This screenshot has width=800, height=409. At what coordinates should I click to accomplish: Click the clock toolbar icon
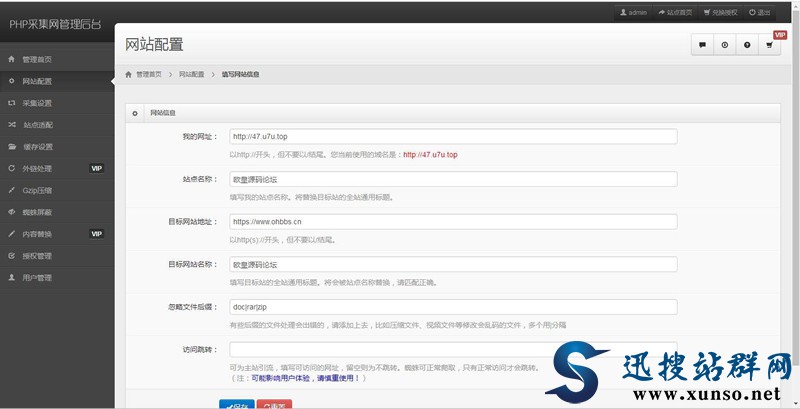click(x=724, y=45)
